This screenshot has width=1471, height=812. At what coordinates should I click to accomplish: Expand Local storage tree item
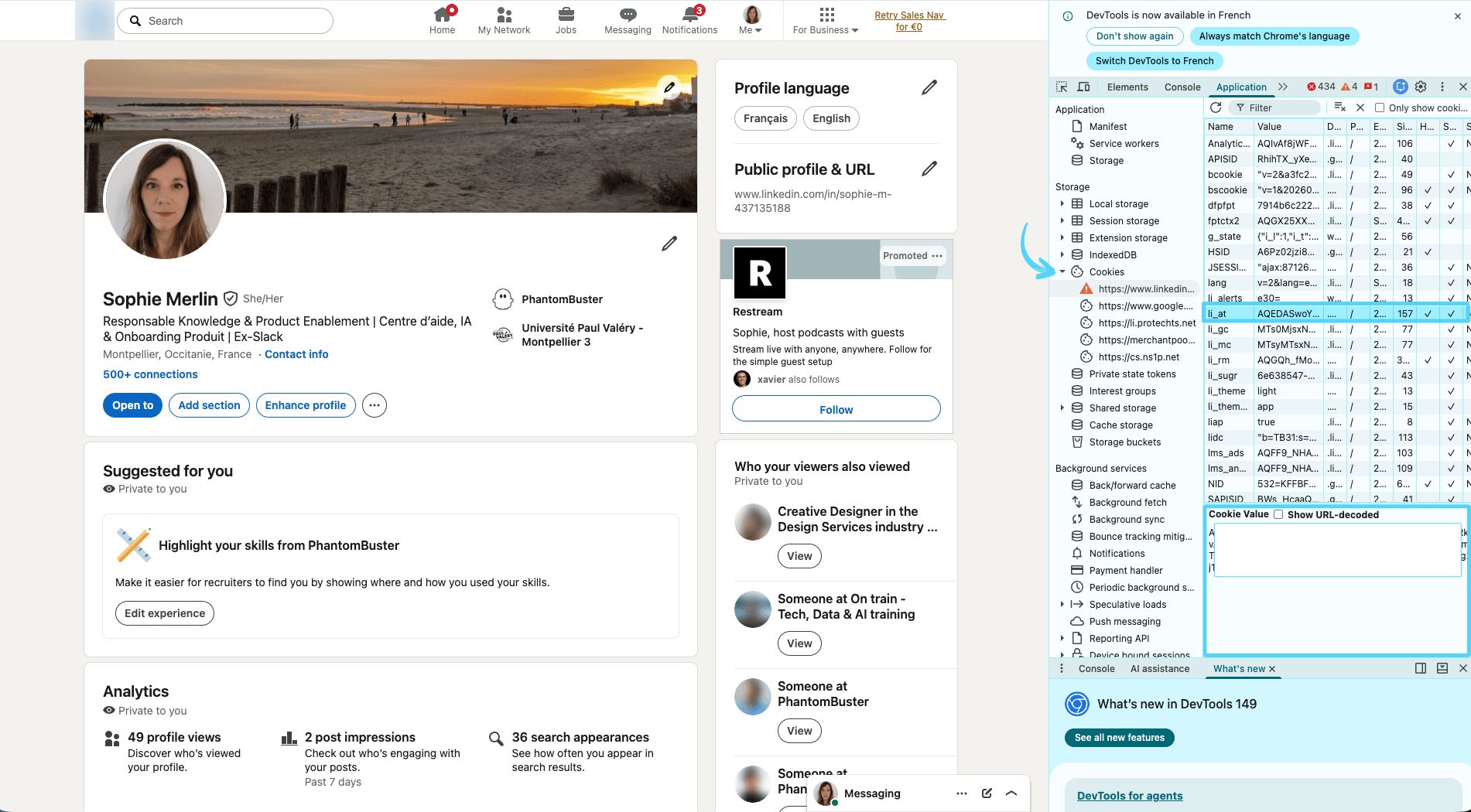[x=1062, y=204]
